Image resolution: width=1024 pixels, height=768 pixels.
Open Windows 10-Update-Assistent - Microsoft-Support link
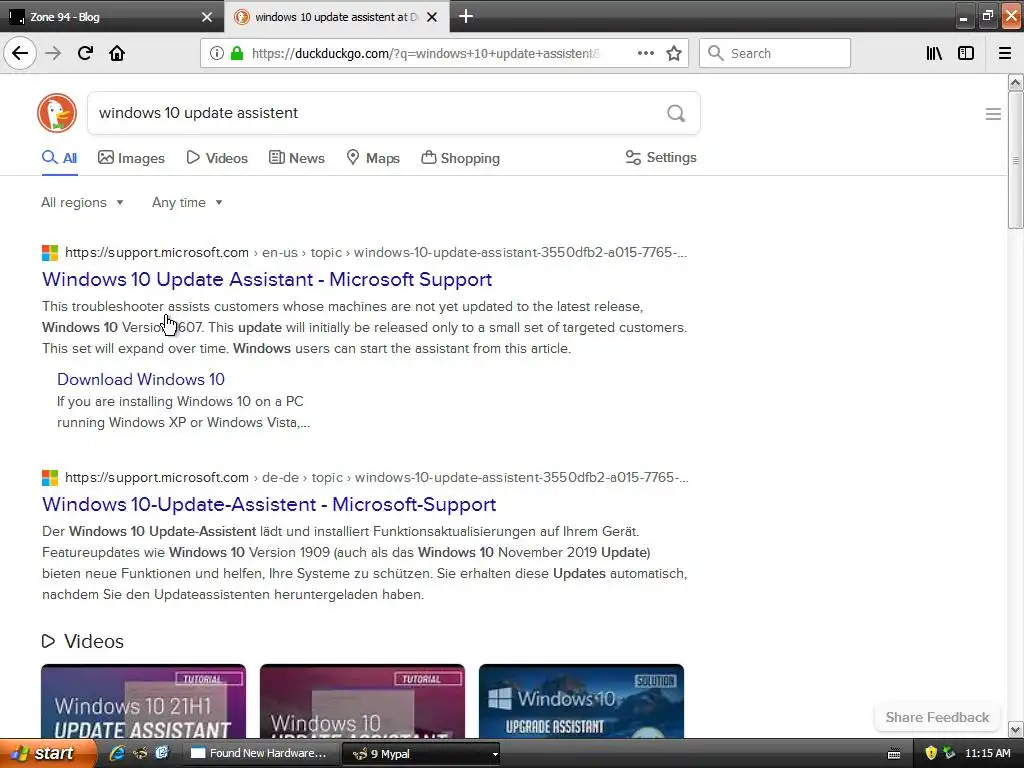269,504
